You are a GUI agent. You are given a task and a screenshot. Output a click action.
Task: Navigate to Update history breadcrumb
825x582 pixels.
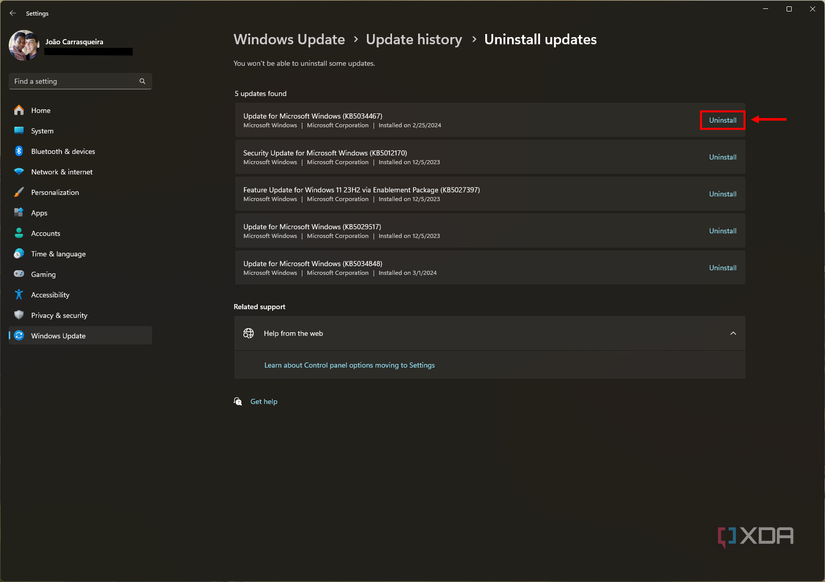(414, 39)
